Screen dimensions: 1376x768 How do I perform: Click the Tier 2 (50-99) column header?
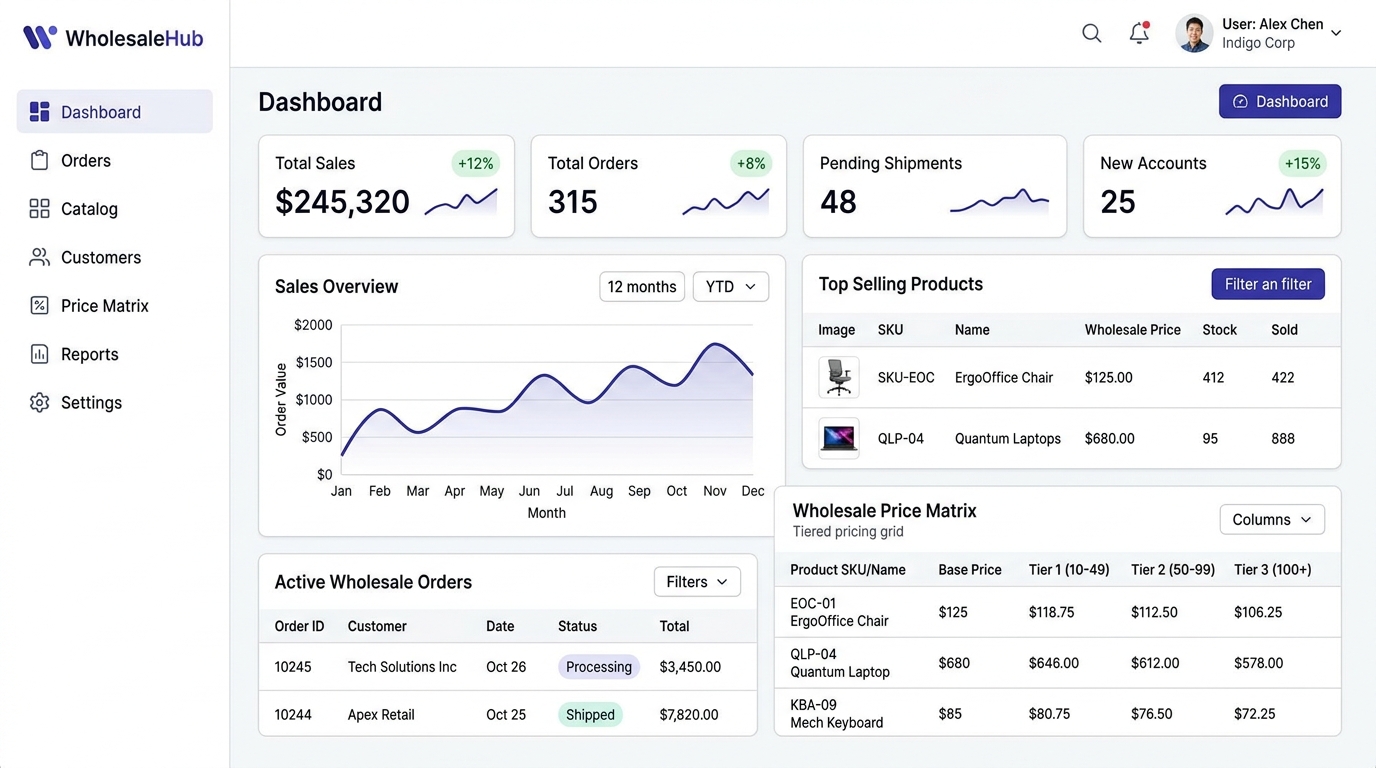pos(1173,570)
